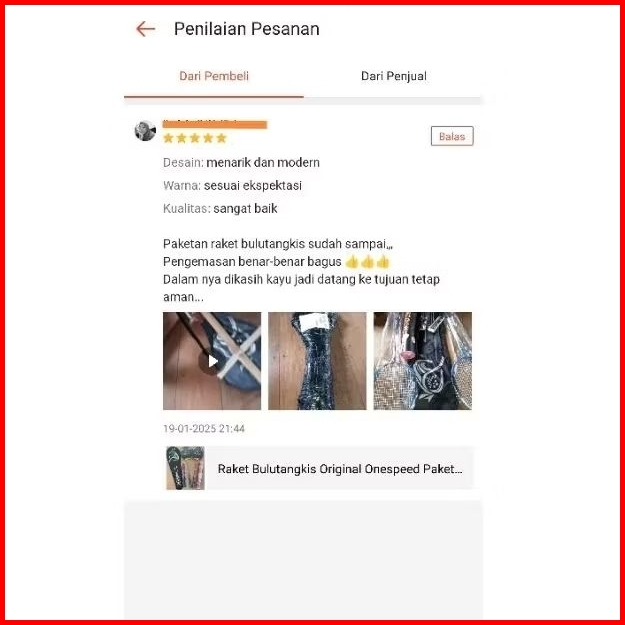Click the Kualitas sangat baik line
This screenshot has height=625, width=625.
coord(220,208)
